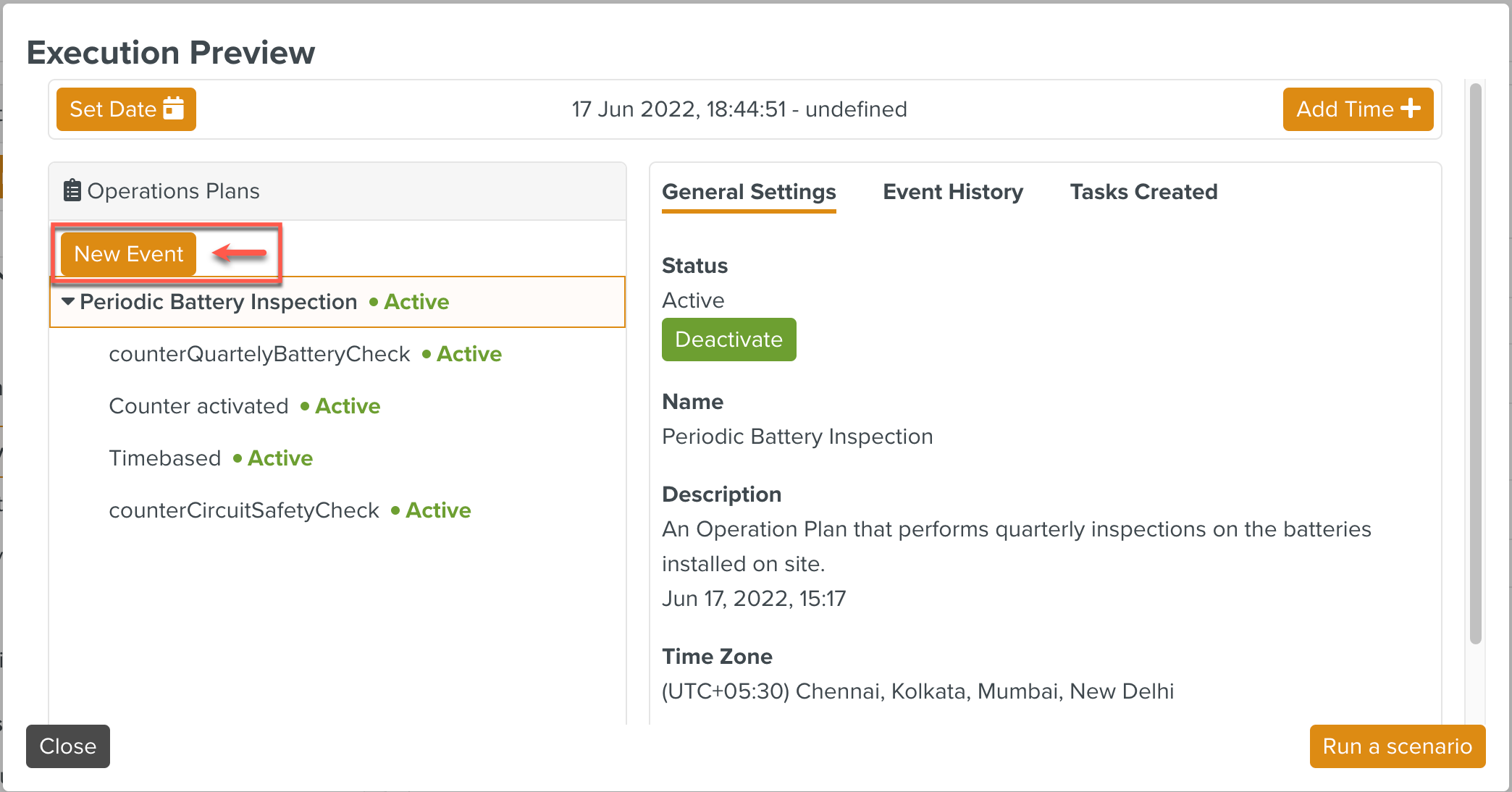Viewport: 1512px width, 792px height.
Task: Go to General Settings tab
Action: (749, 192)
